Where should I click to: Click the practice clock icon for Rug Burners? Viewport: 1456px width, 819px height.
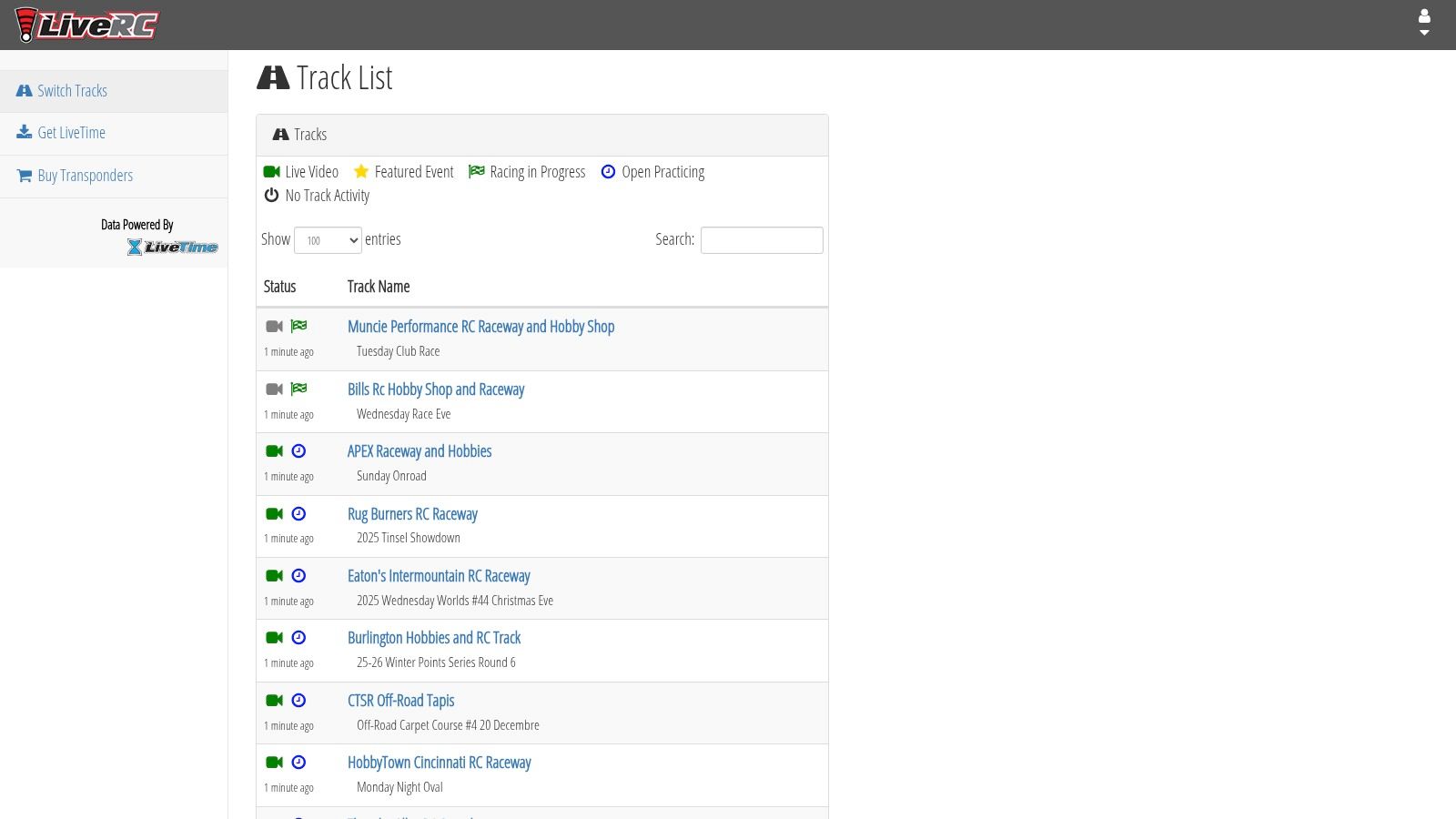pos(298,513)
